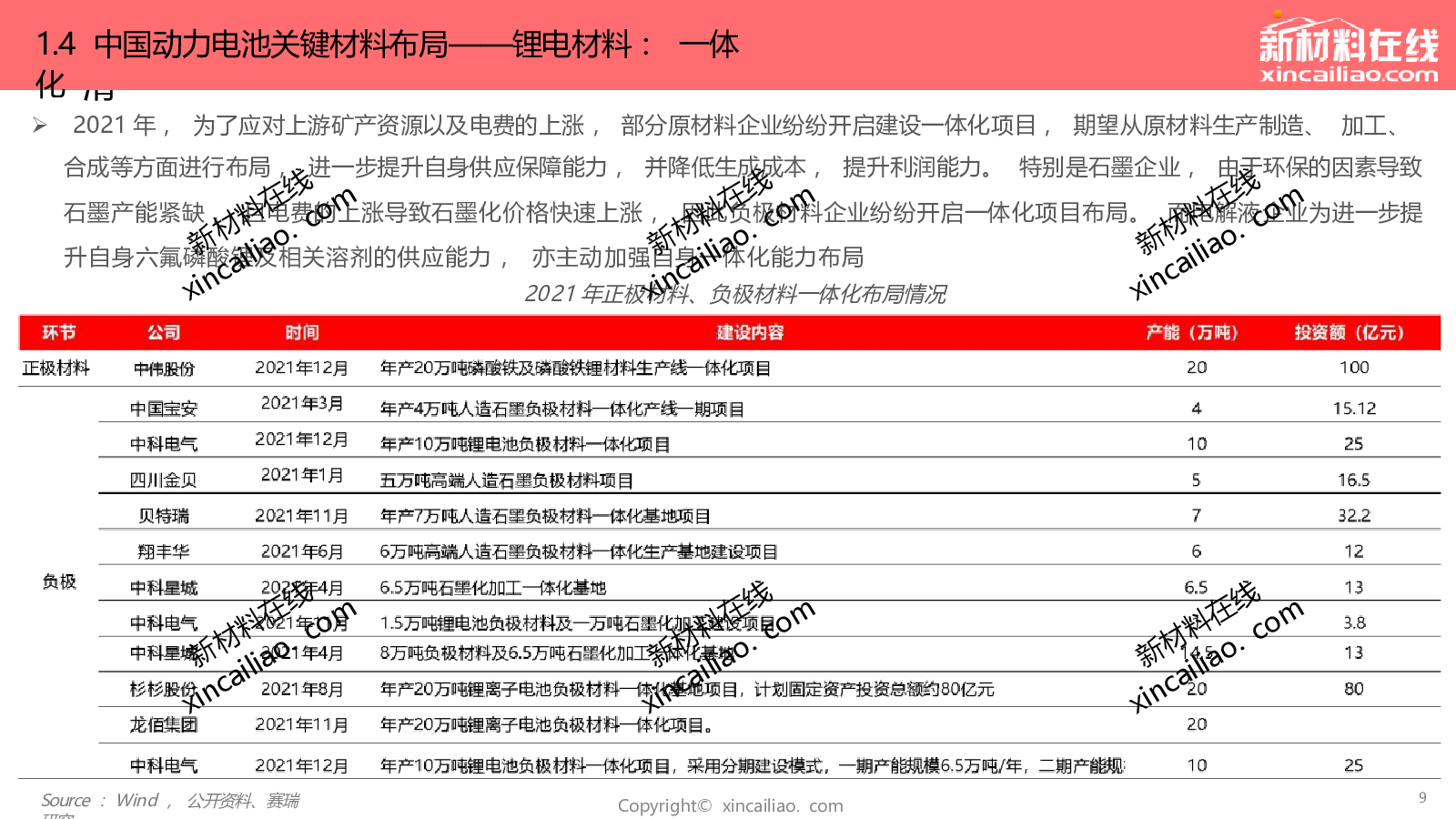This screenshot has width=1456, height=819.
Task: Click the "Source: Wind, 公开资料" footnote
Action: (x=170, y=800)
